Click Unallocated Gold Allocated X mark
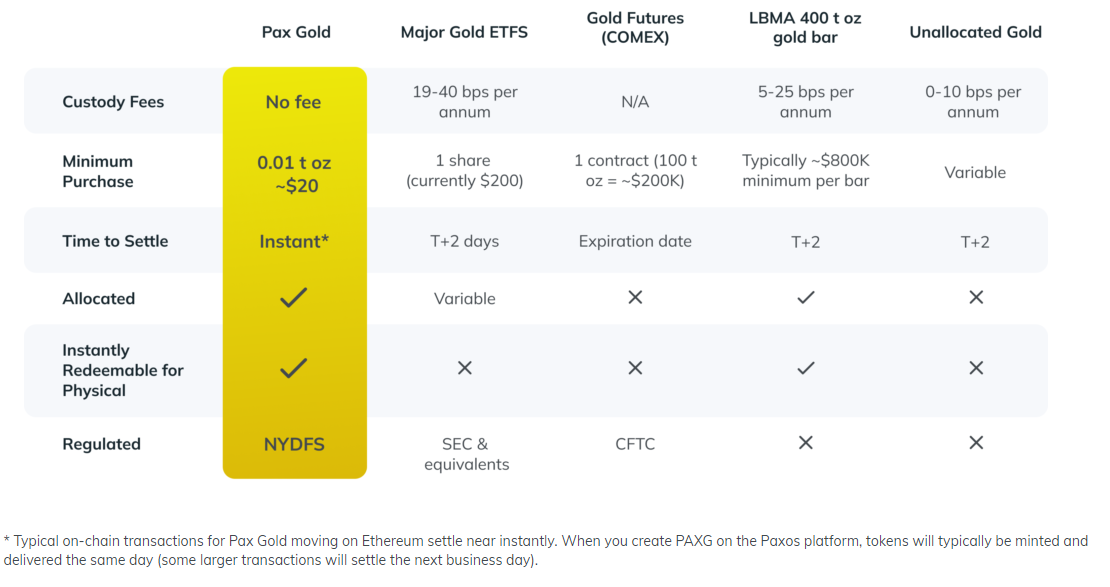This screenshot has width=1110, height=587. 976,298
